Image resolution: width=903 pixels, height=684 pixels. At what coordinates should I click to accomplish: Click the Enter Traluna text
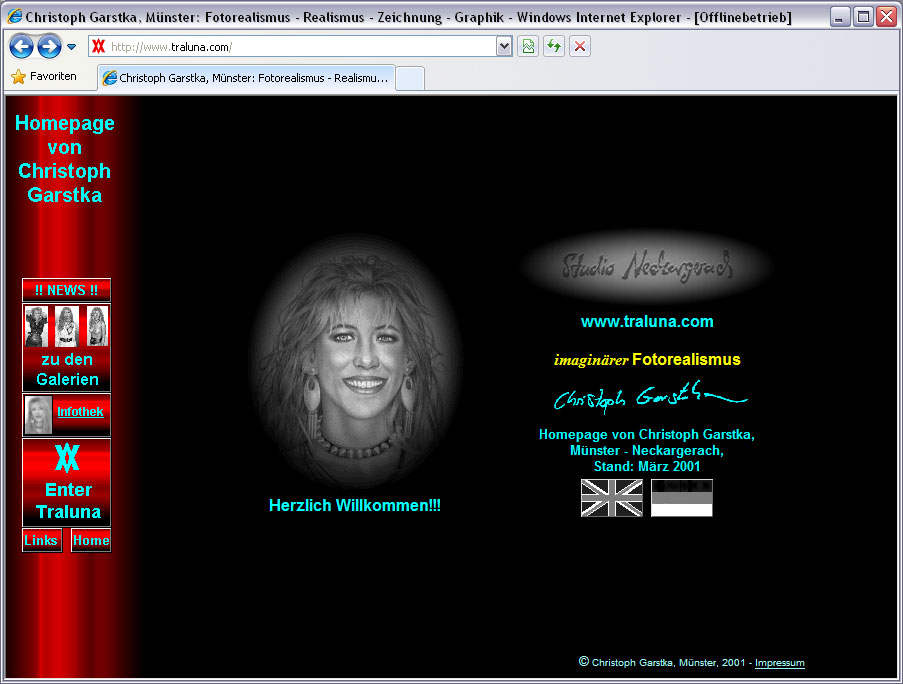(68, 500)
